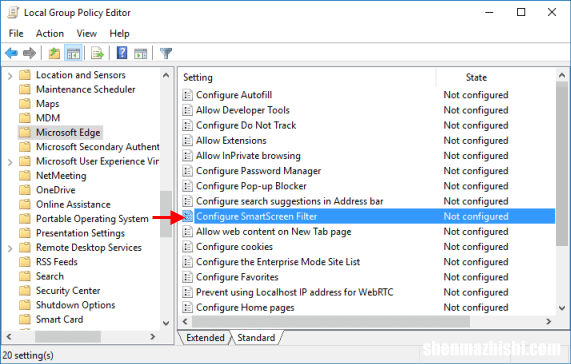The image size is (571, 364).
Task: Click the Filter funnel toolbar icon
Action: click(x=166, y=54)
